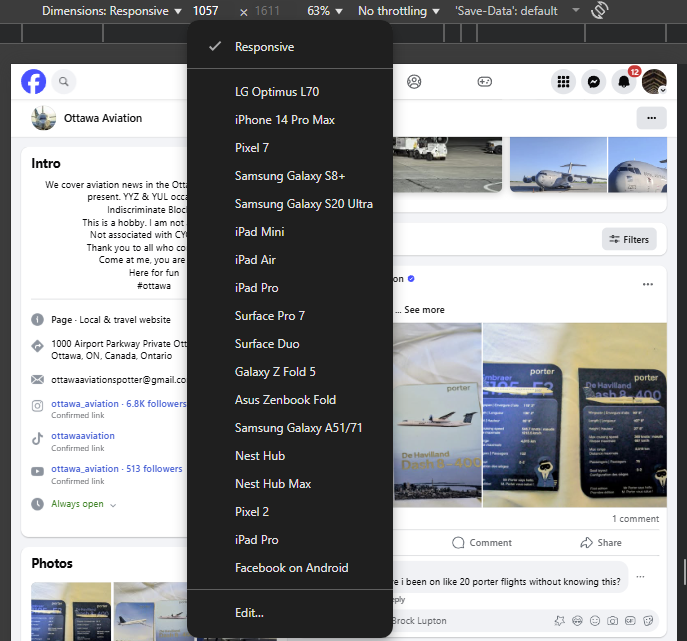Image resolution: width=687 pixels, height=641 pixels.
Task: Insert emoji in reply box
Action: click(x=595, y=621)
